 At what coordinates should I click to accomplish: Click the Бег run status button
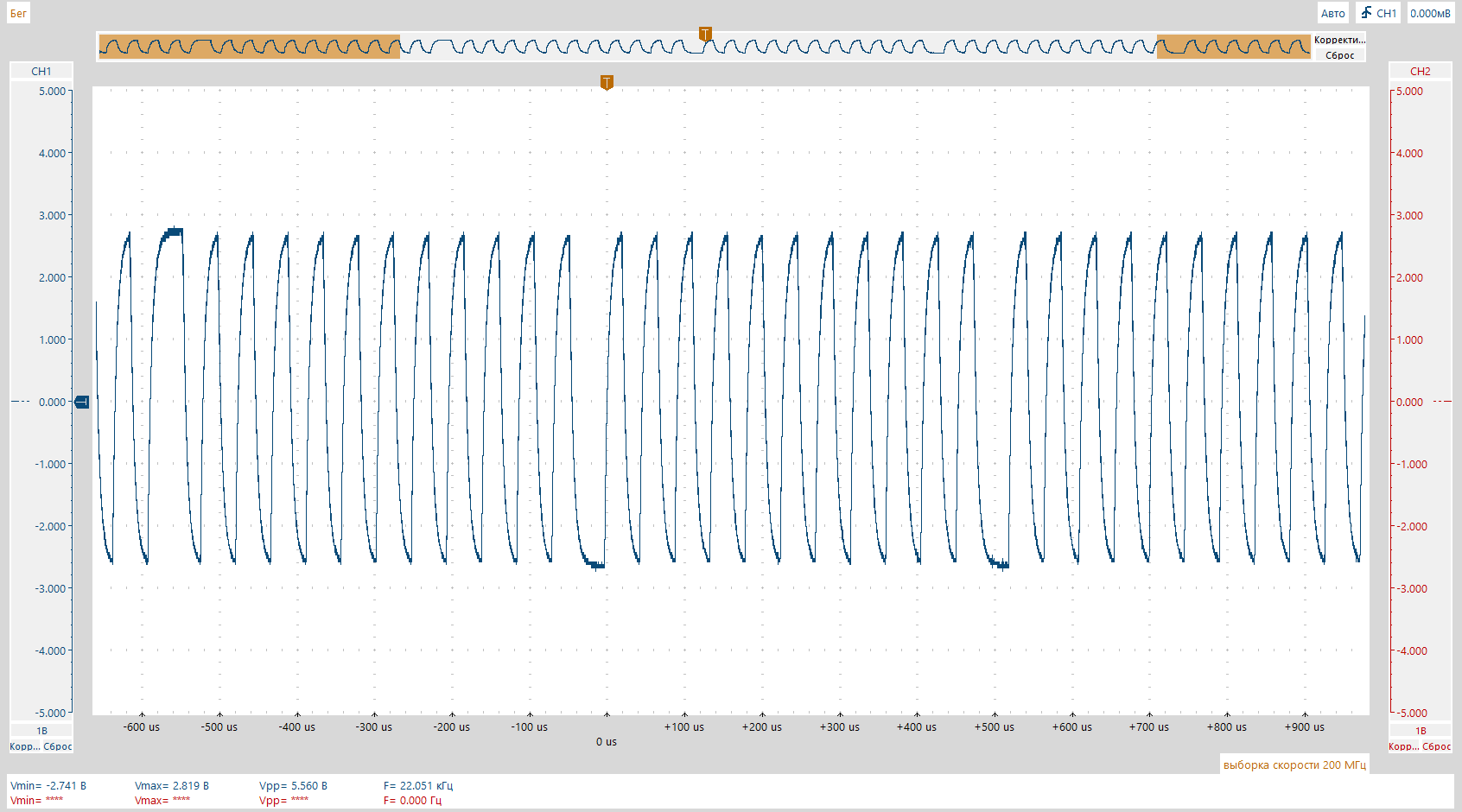(x=18, y=13)
